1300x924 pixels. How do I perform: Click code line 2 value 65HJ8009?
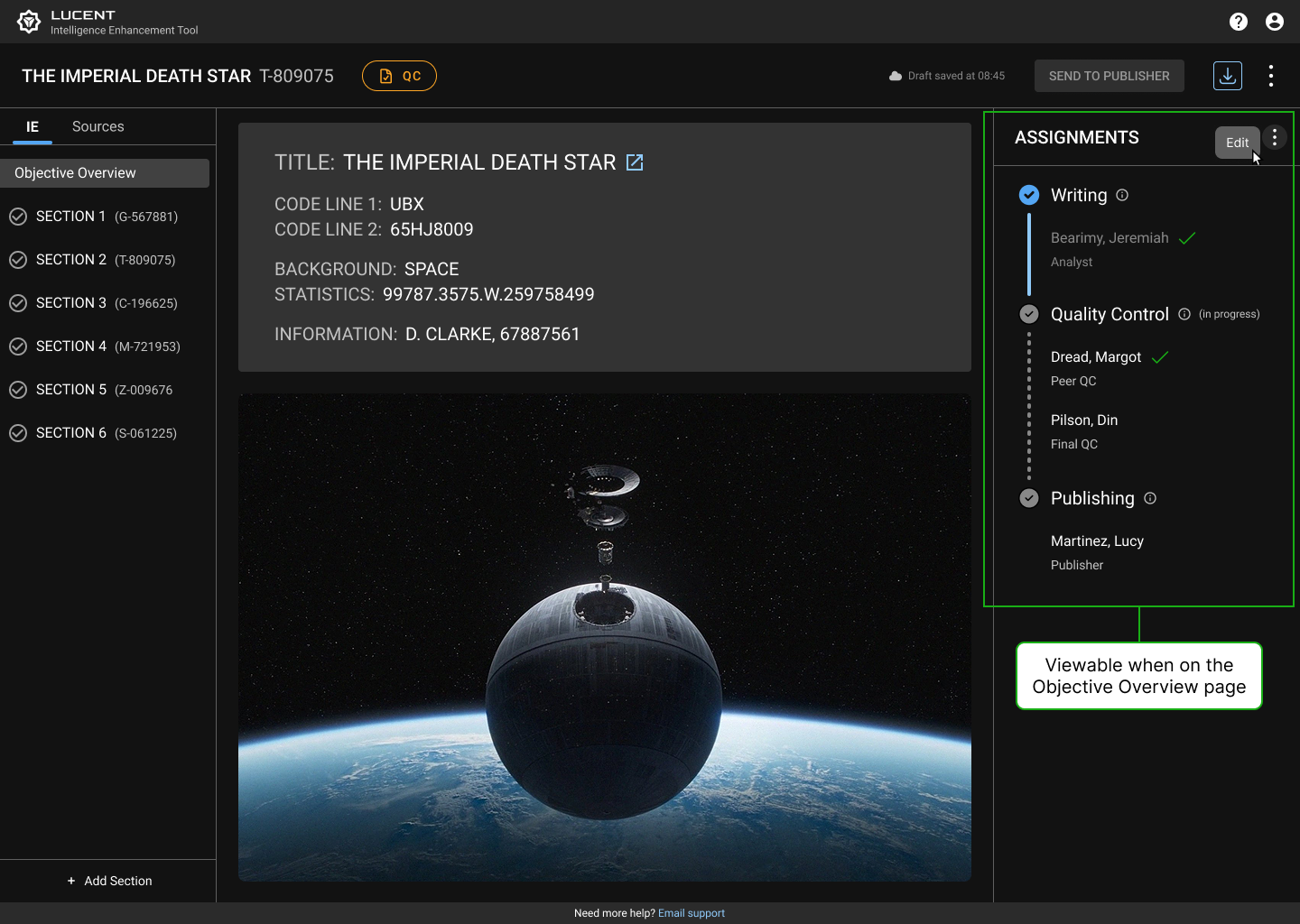tap(432, 229)
